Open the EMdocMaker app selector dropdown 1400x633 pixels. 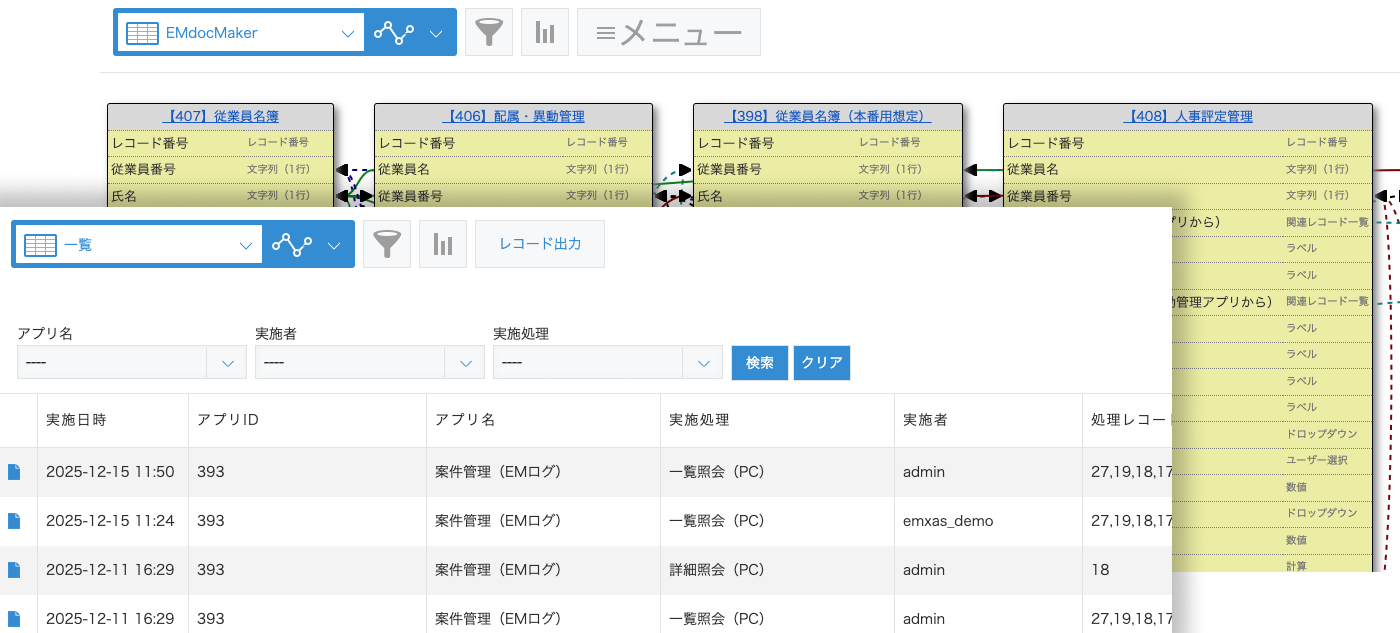point(348,31)
